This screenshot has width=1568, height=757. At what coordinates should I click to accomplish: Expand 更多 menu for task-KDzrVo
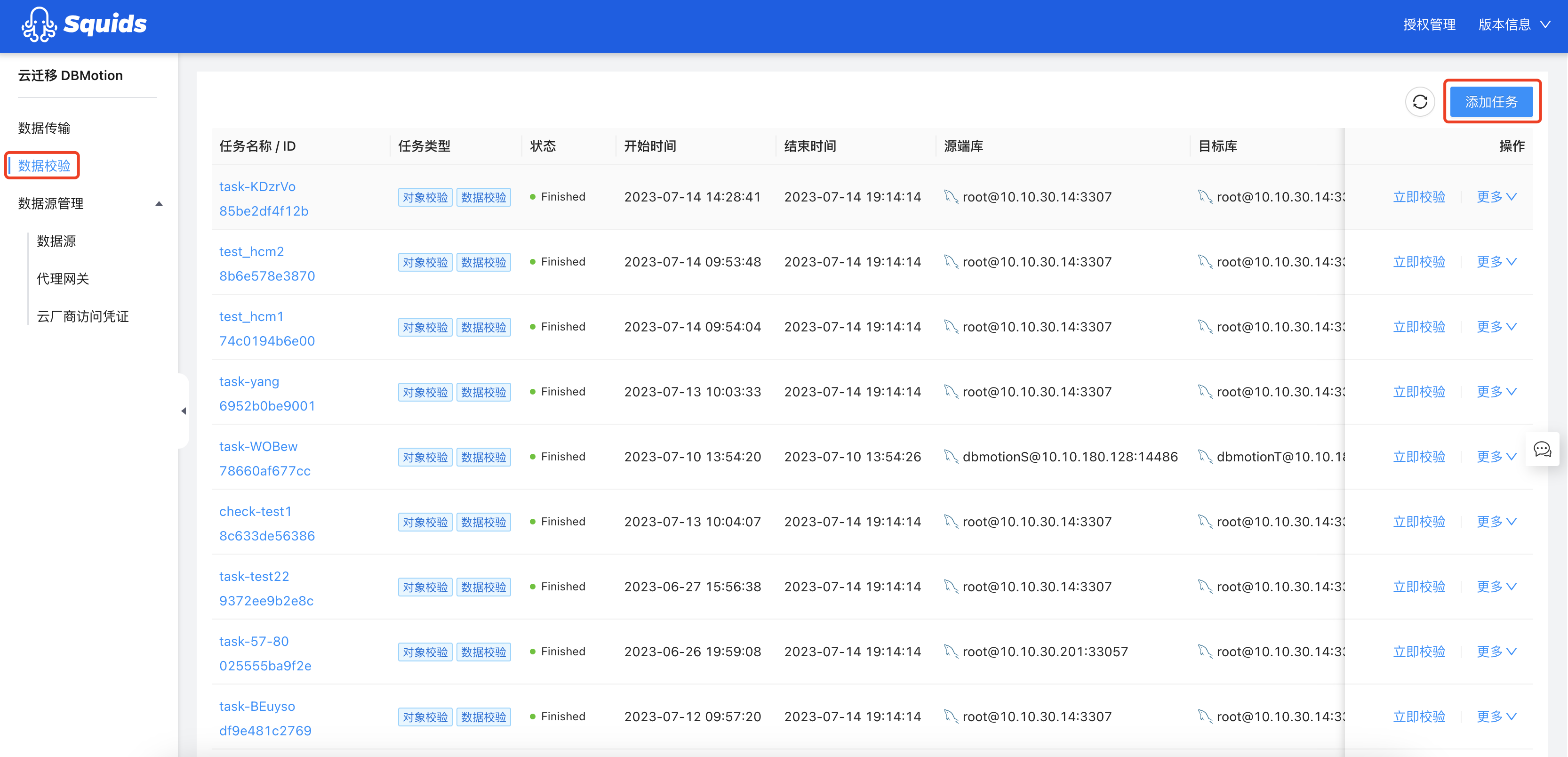pyautogui.click(x=1496, y=197)
